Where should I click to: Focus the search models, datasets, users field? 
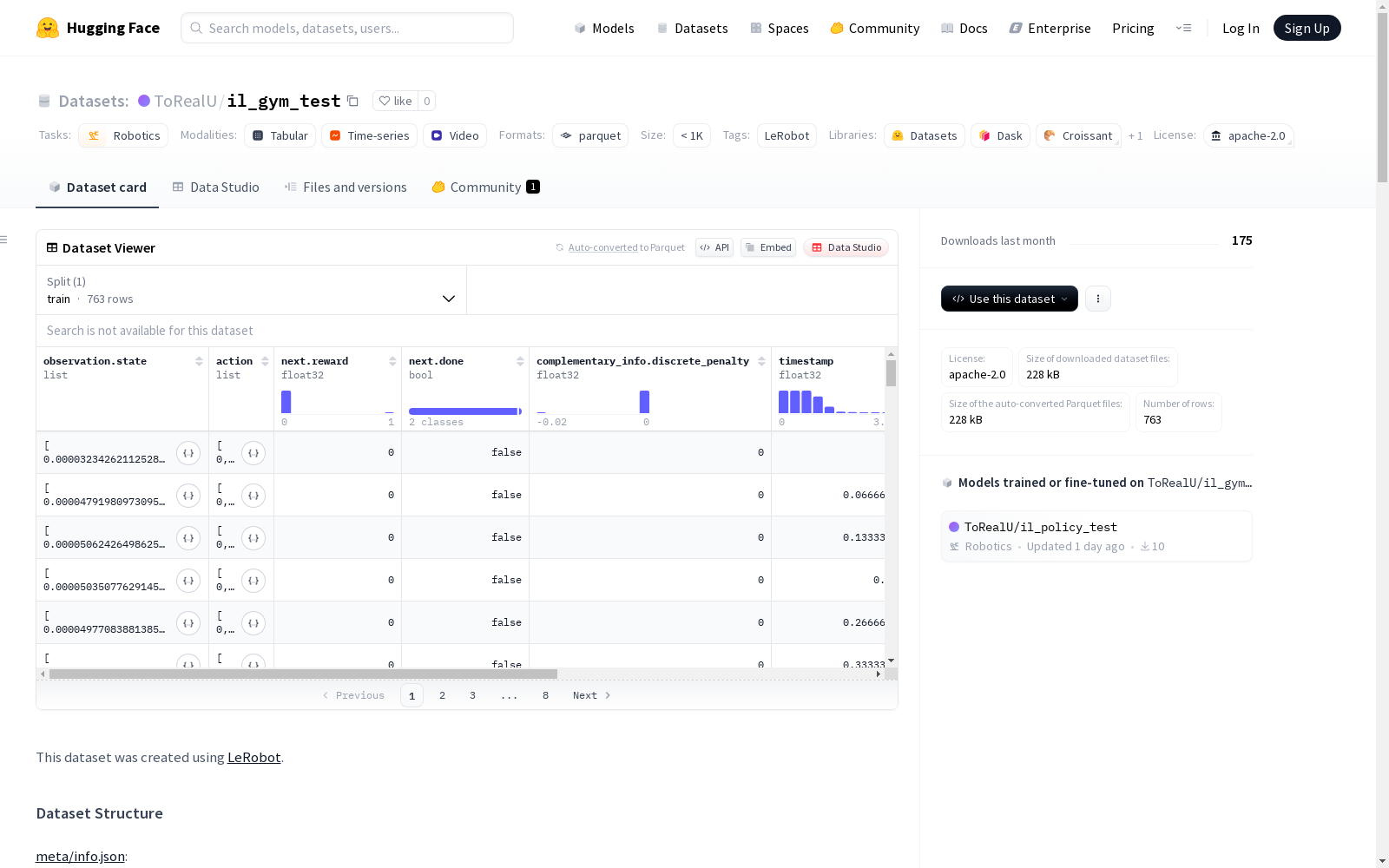[x=347, y=28]
